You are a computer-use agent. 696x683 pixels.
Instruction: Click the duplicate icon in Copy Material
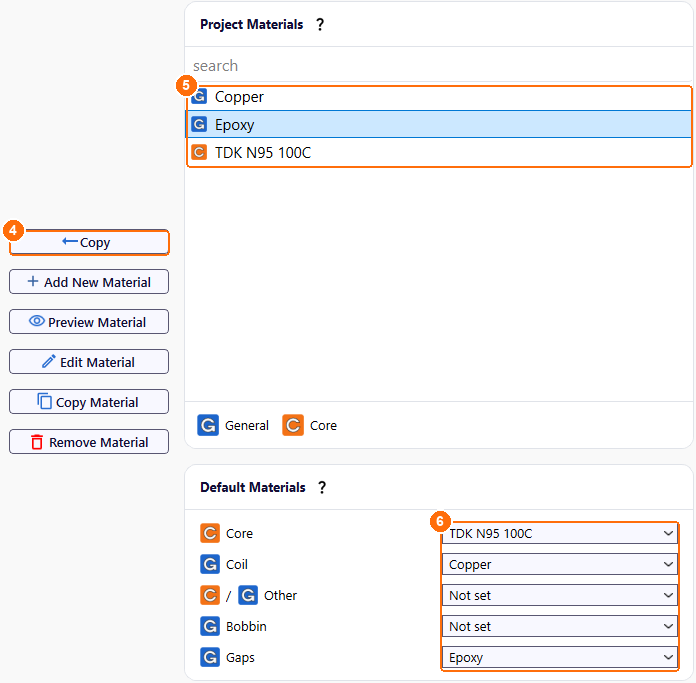44,401
